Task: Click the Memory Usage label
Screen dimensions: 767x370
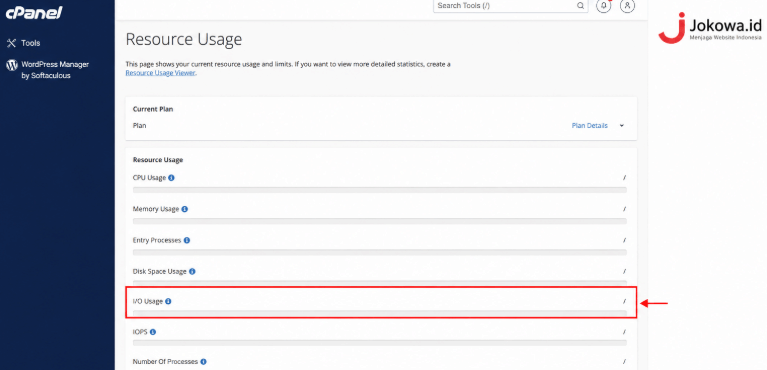Action: pos(156,209)
